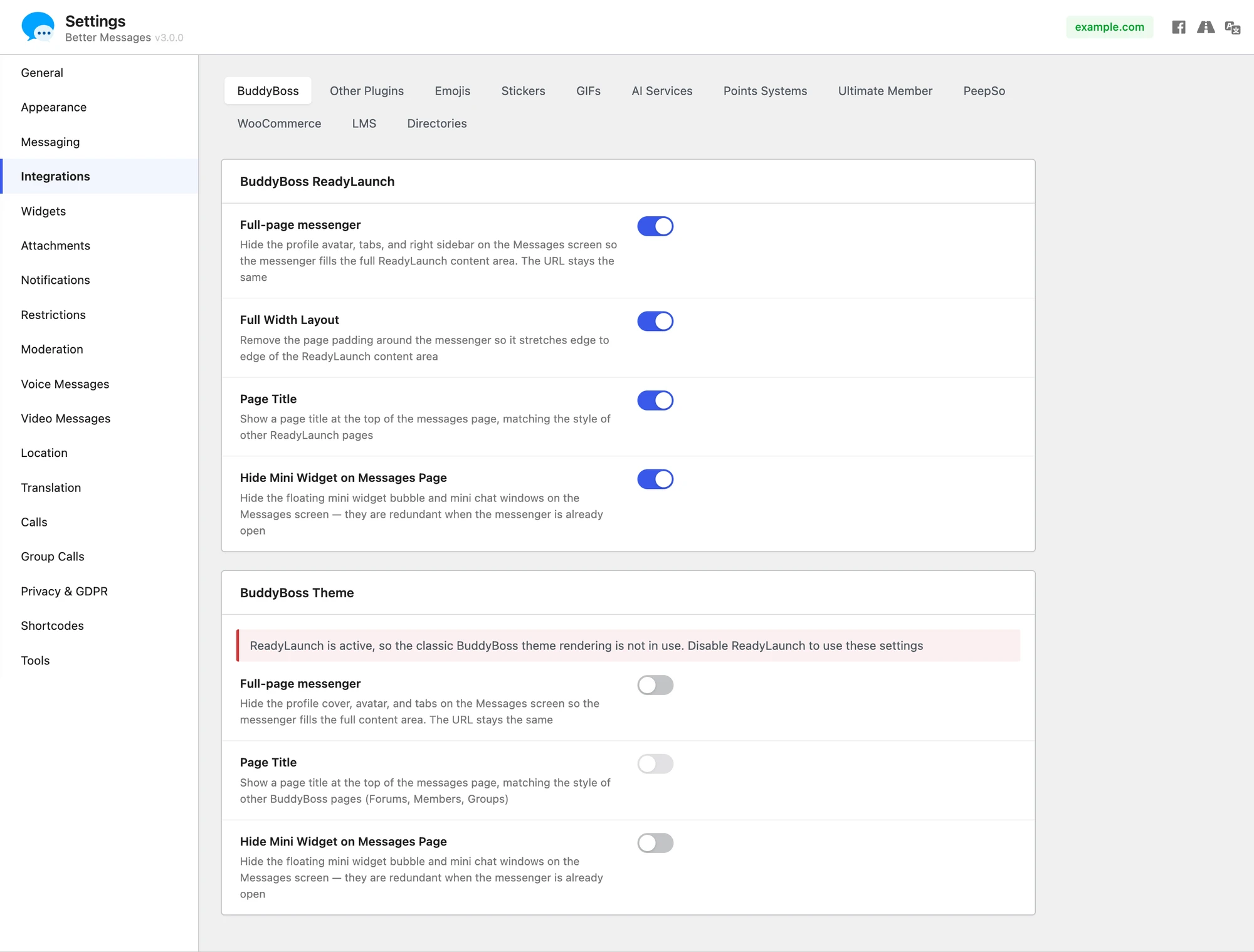Image resolution: width=1254 pixels, height=952 pixels.
Task: Click the BuddyBoss ReadyLaunch section heading
Action: pyautogui.click(x=317, y=182)
